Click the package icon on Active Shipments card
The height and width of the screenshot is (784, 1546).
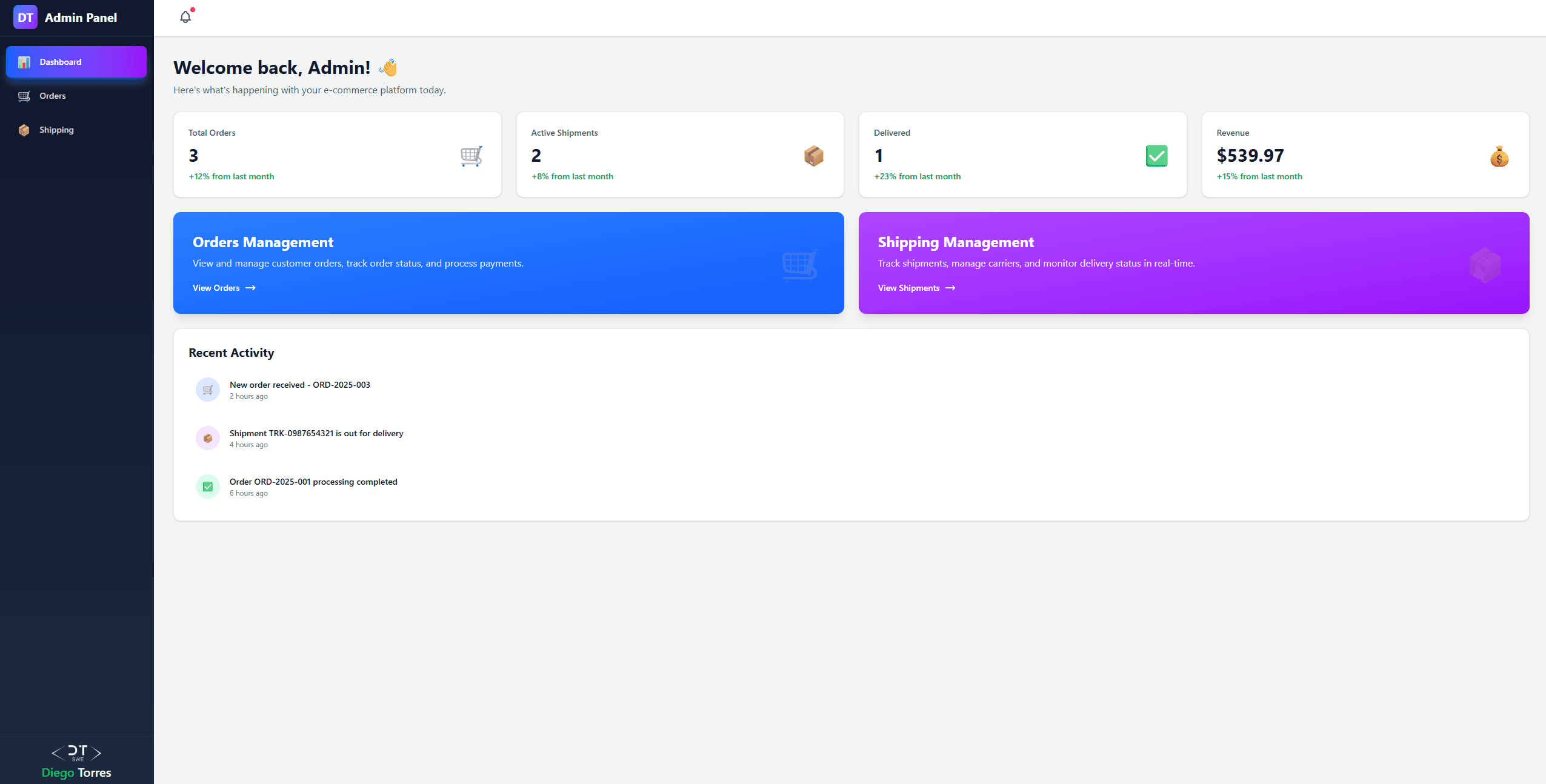(x=813, y=156)
